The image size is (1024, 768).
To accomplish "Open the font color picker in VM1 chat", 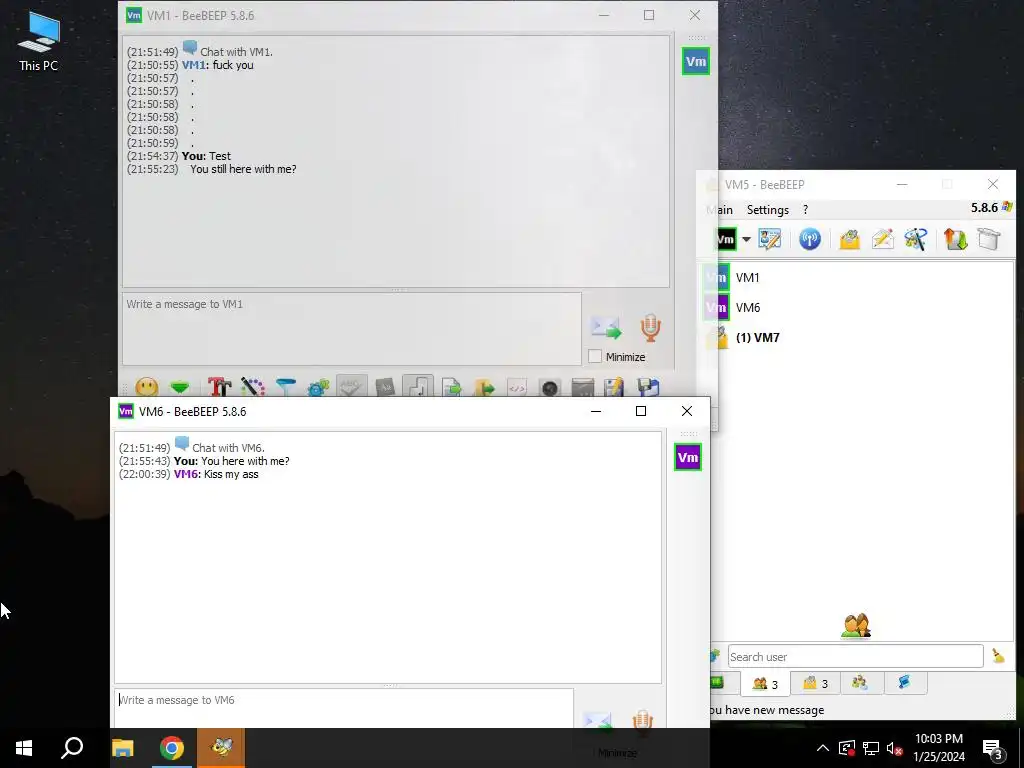I will [253, 387].
